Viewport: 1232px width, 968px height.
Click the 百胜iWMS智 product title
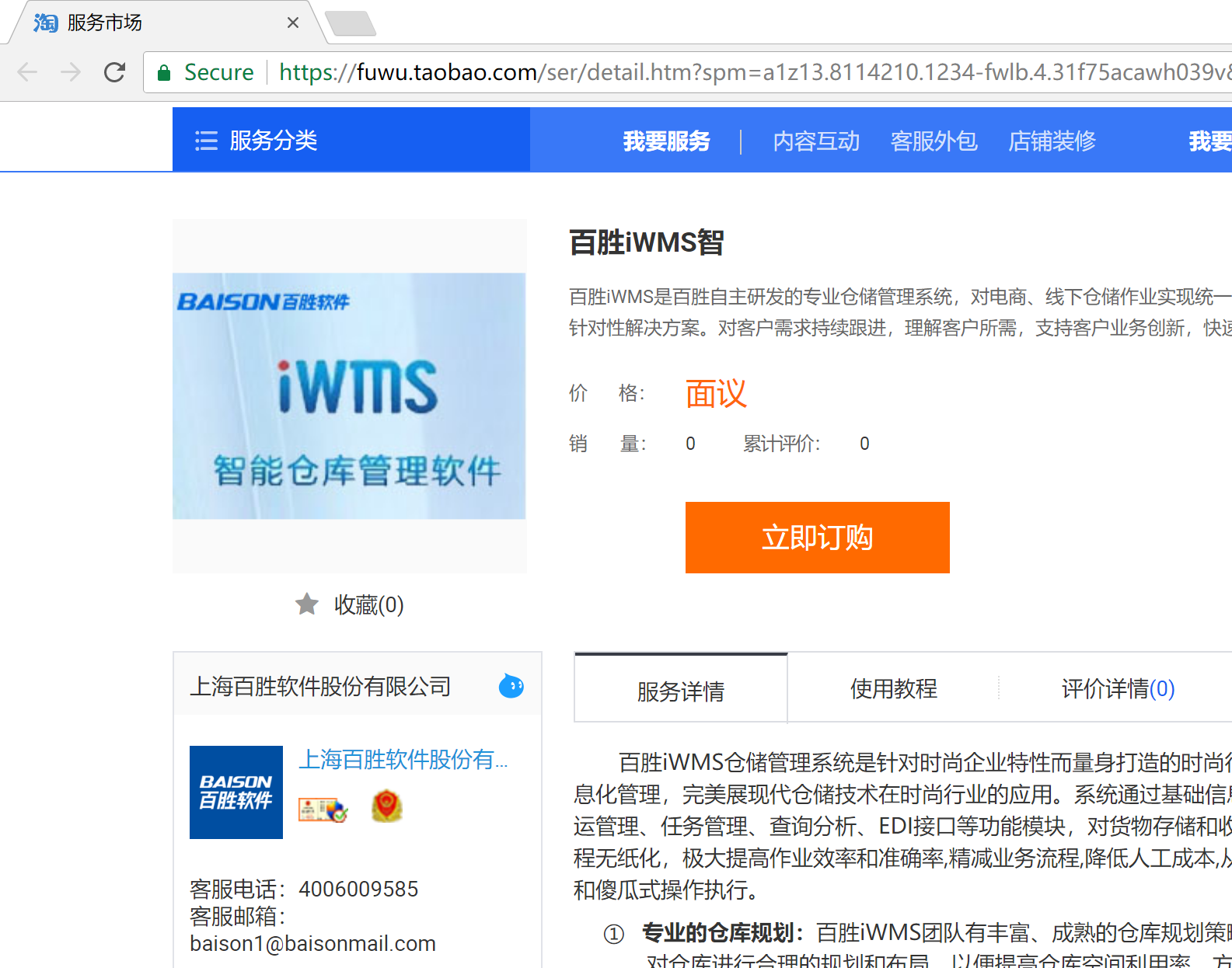pyautogui.click(x=647, y=242)
